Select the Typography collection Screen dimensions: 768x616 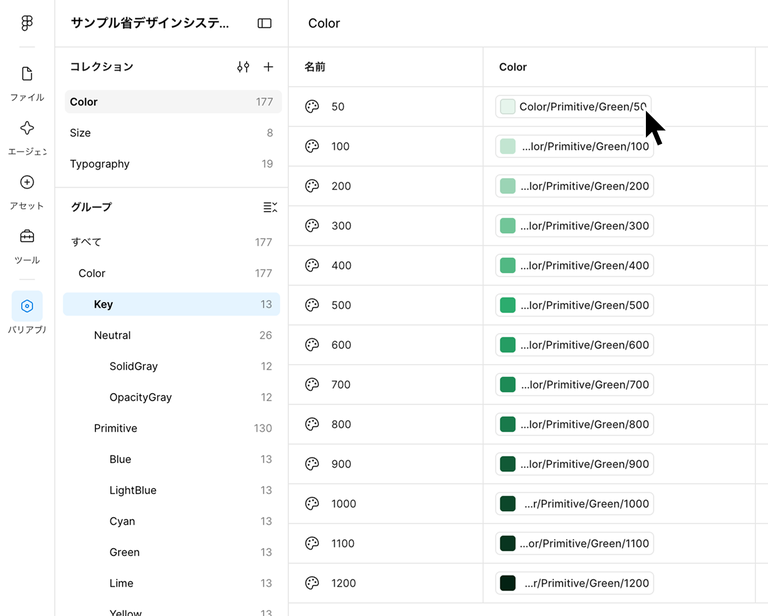click(x=173, y=164)
